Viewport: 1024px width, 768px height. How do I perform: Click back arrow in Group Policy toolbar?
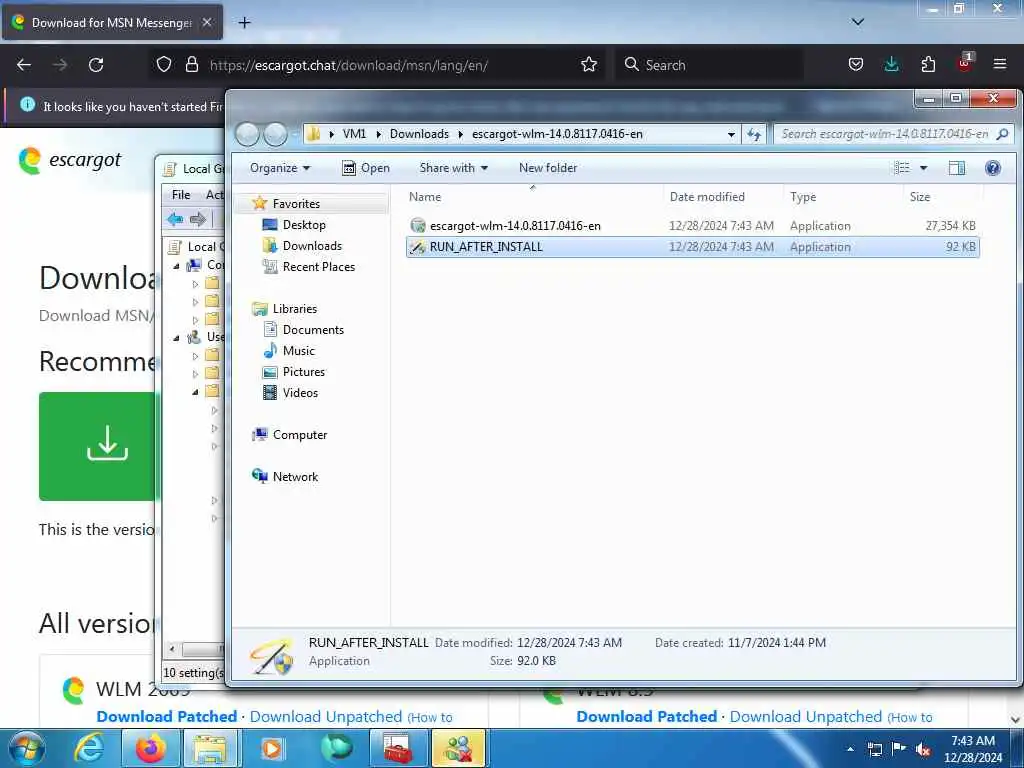175,219
